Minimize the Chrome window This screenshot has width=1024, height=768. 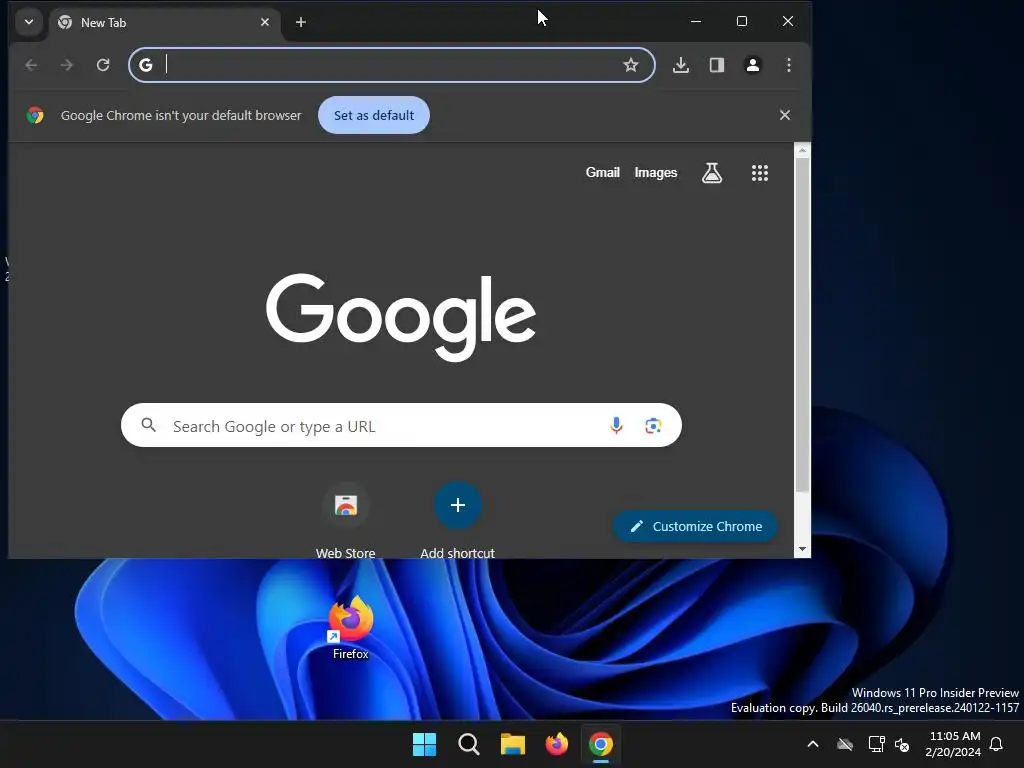pos(696,22)
